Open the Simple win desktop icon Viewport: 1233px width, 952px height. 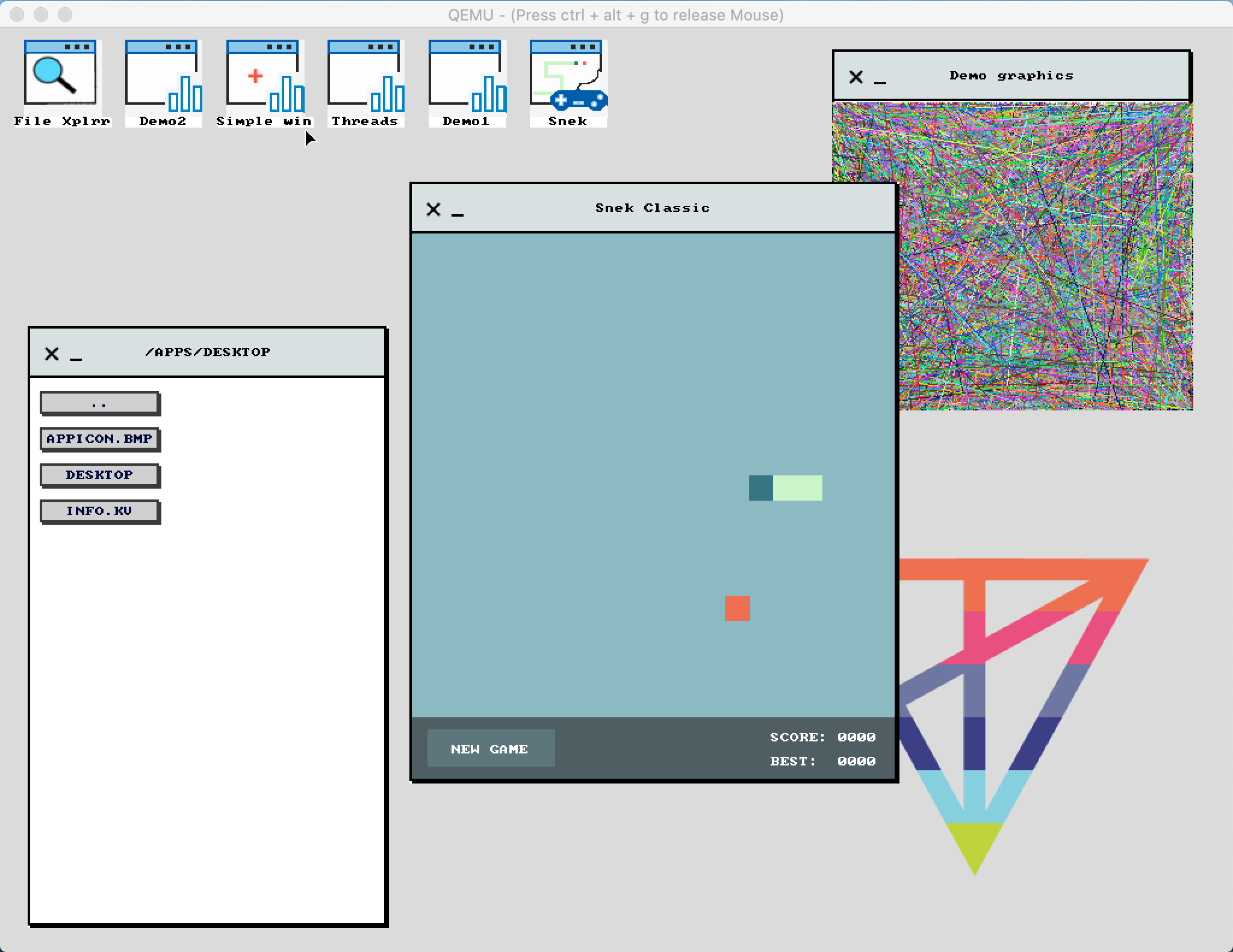click(x=264, y=78)
